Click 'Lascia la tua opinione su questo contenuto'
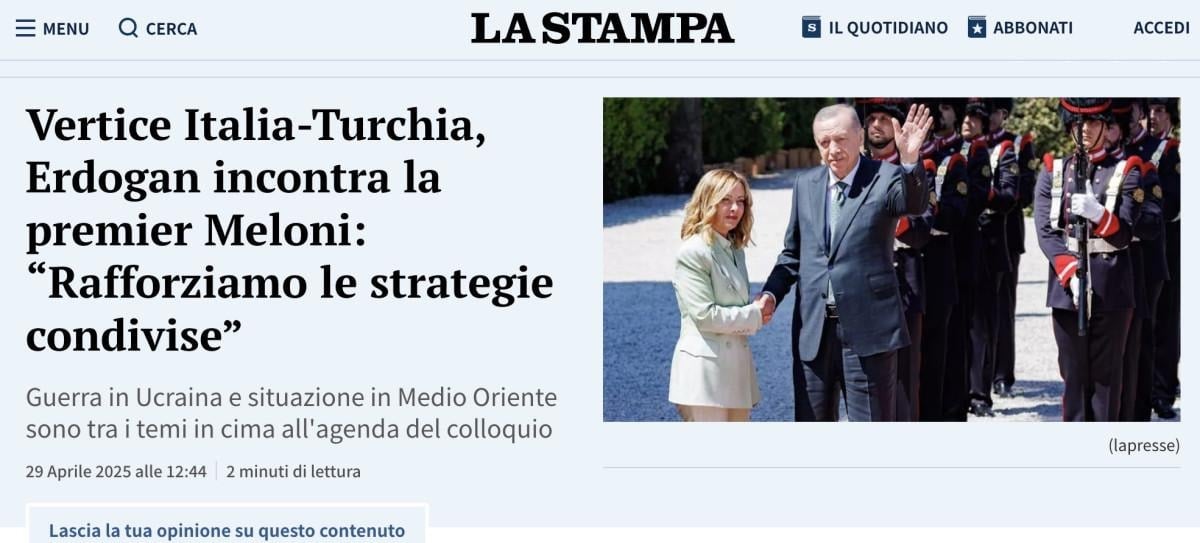Viewport: 1200px width, 543px height. (227, 530)
